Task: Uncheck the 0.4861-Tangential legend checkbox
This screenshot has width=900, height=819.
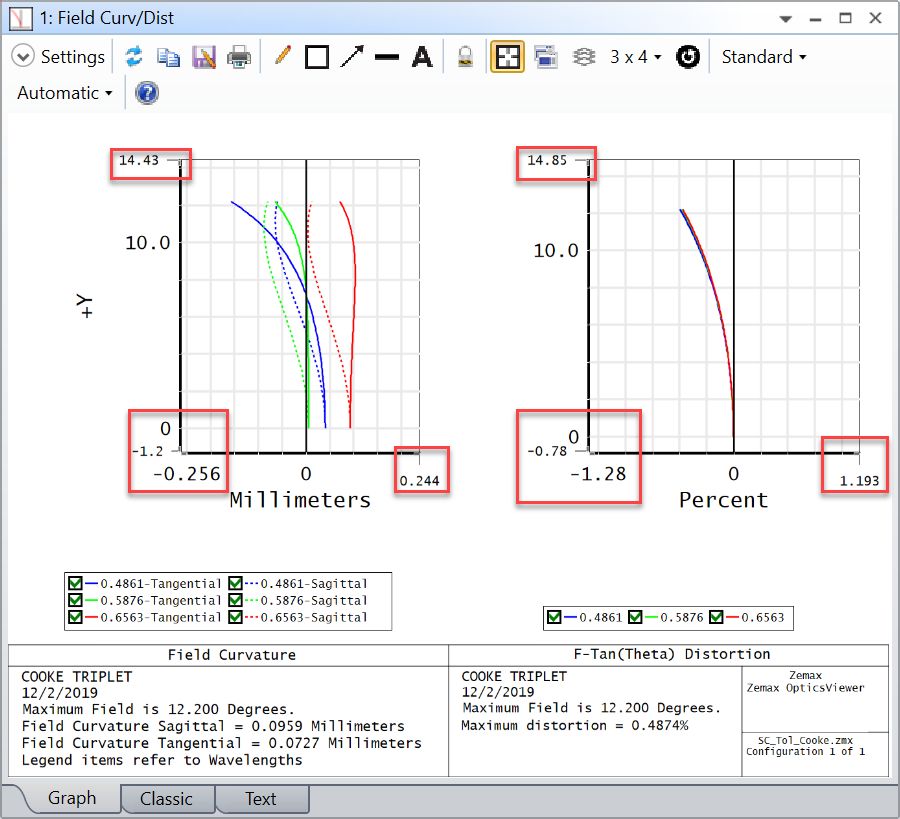Action: (x=74, y=584)
